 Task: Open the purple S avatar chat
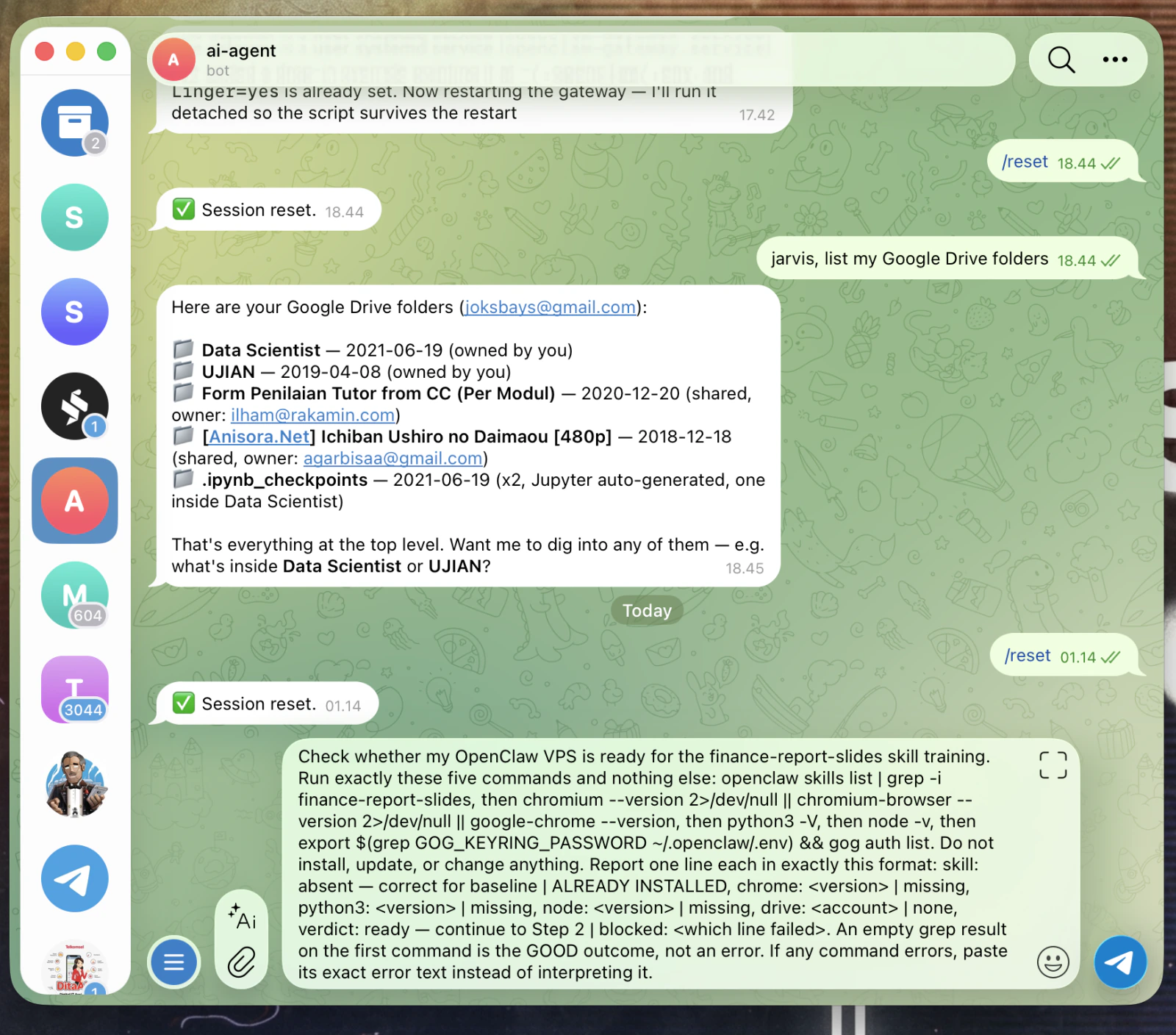[x=74, y=312]
